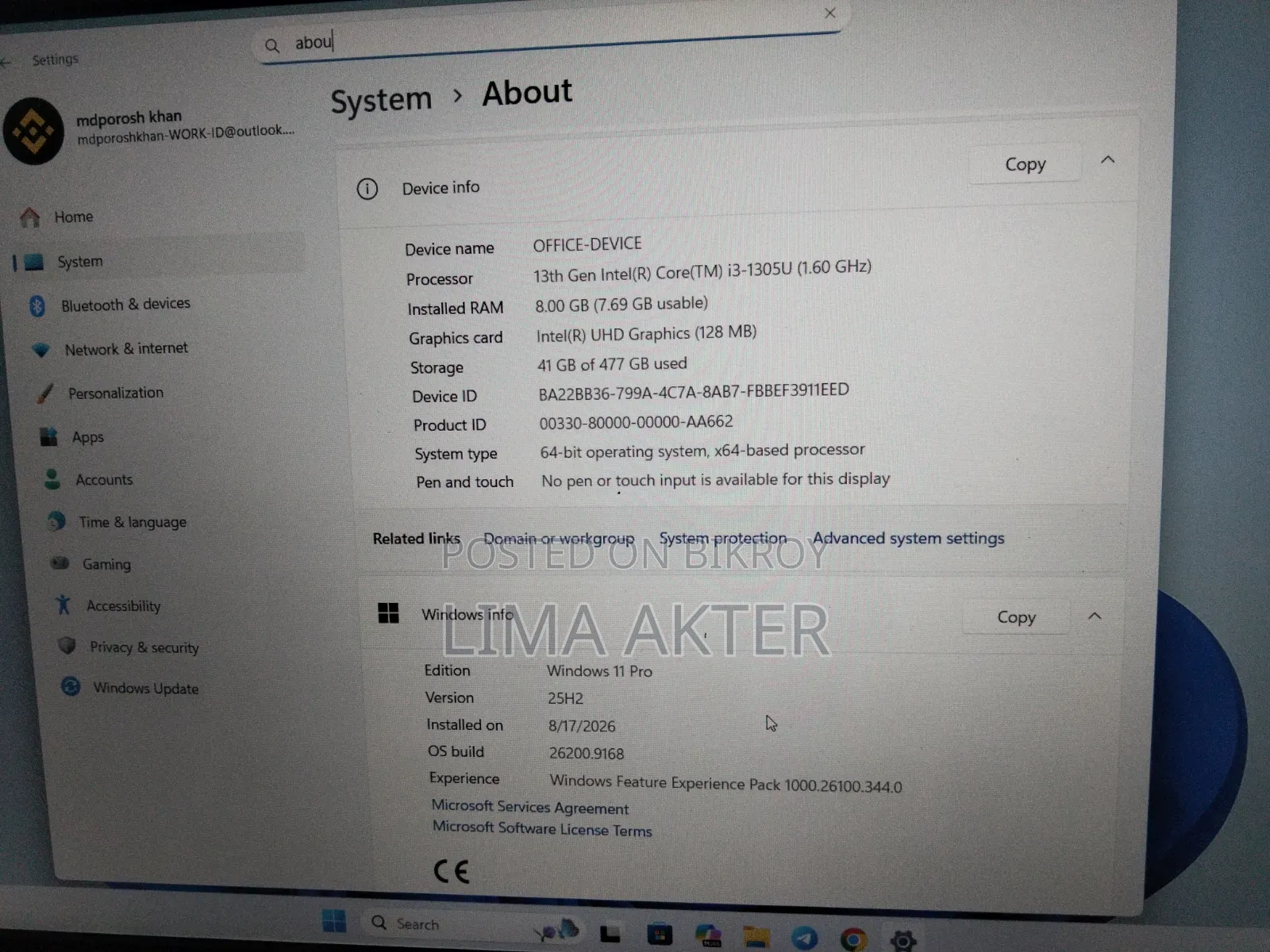Open Accessibility settings
Viewport: 1270px width, 952px height.
click(x=108, y=605)
